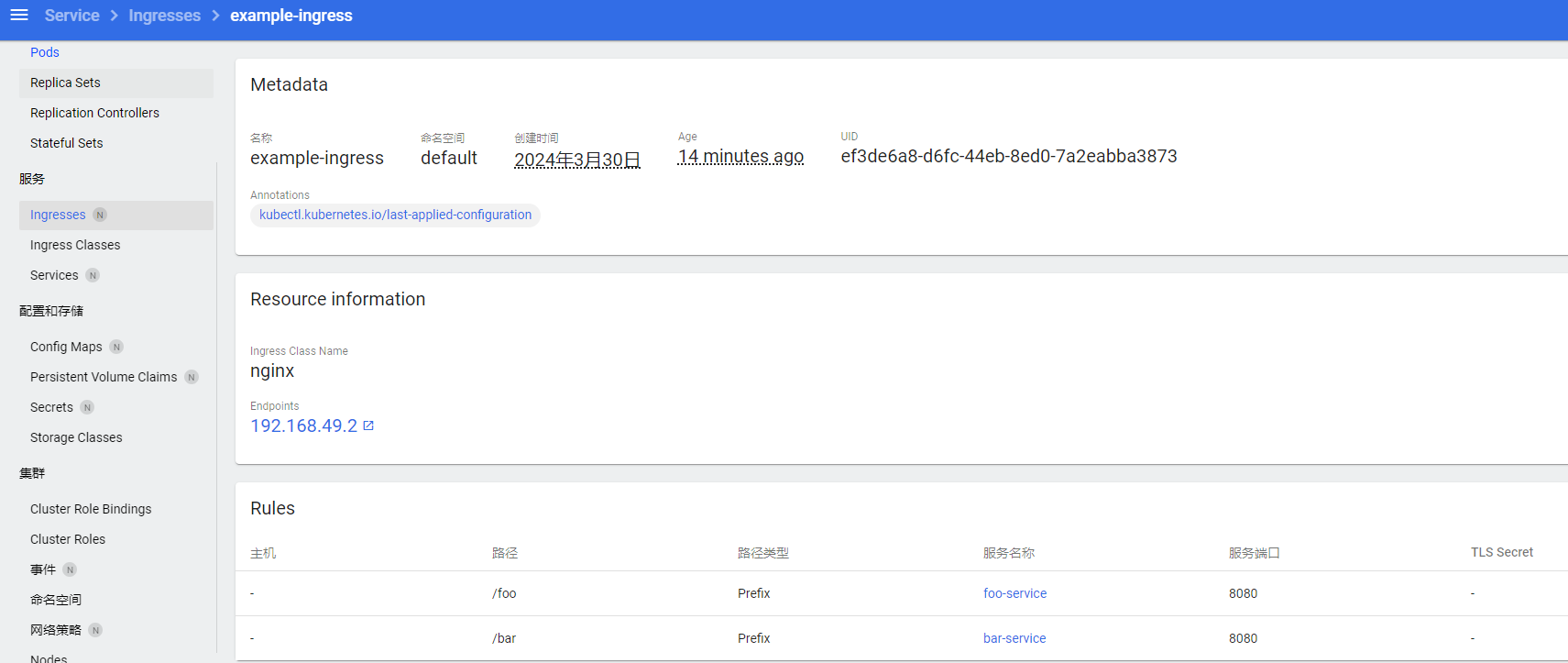Click example-ingress breadcrumb title
This screenshot has width=1568, height=663.
pos(291,16)
